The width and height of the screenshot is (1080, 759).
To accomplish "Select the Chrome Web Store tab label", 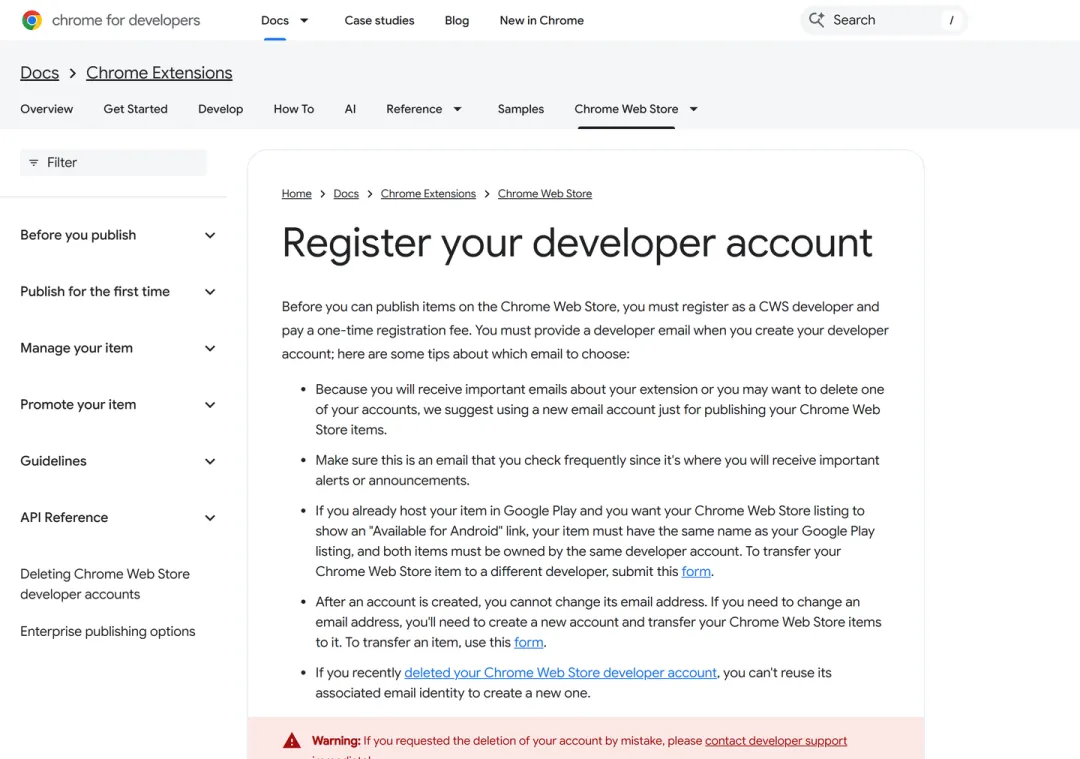I will 626,109.
